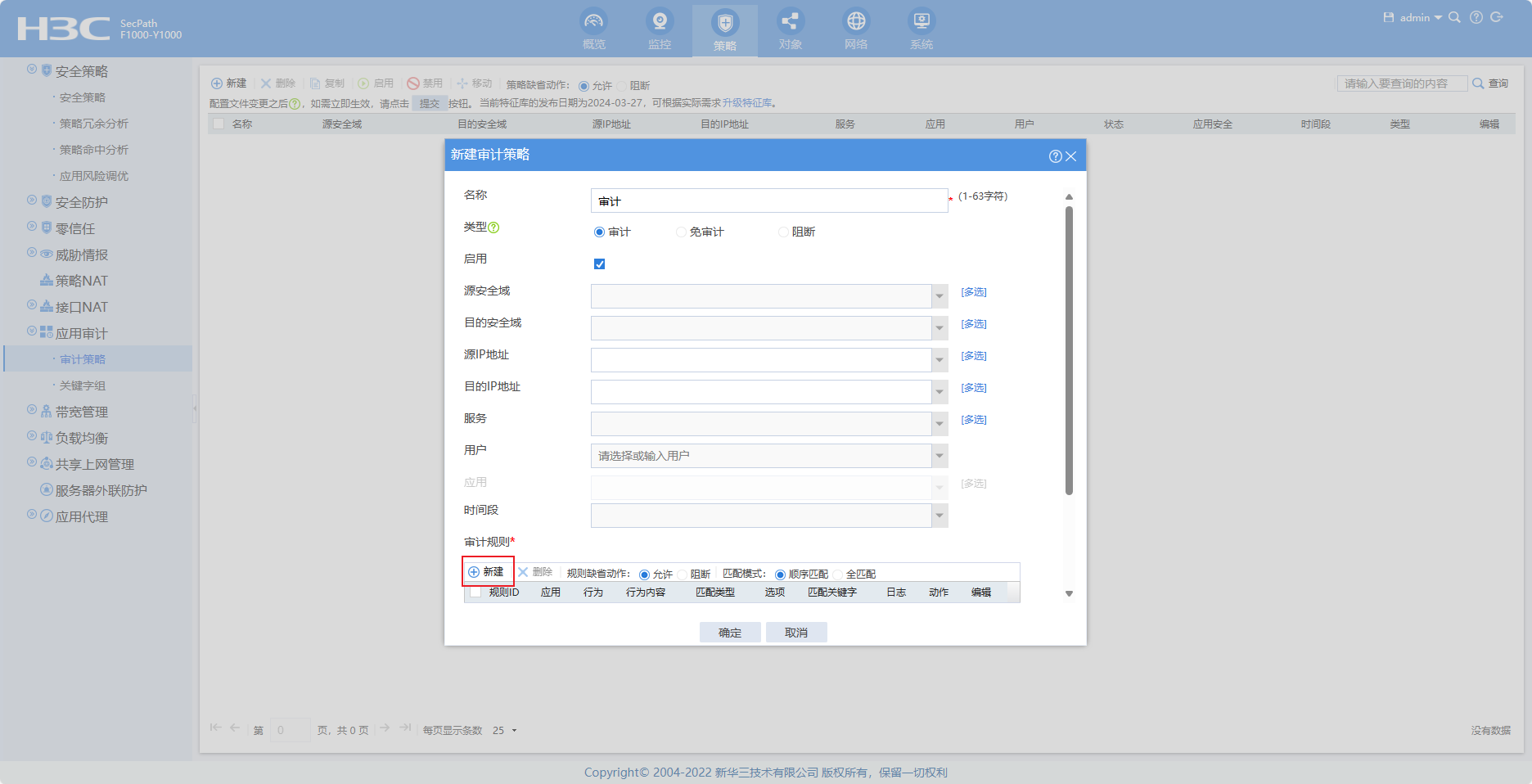This screenshot has height=784, width=1532.
Task: Click the 名称 input field
Action: click(769, 201)
